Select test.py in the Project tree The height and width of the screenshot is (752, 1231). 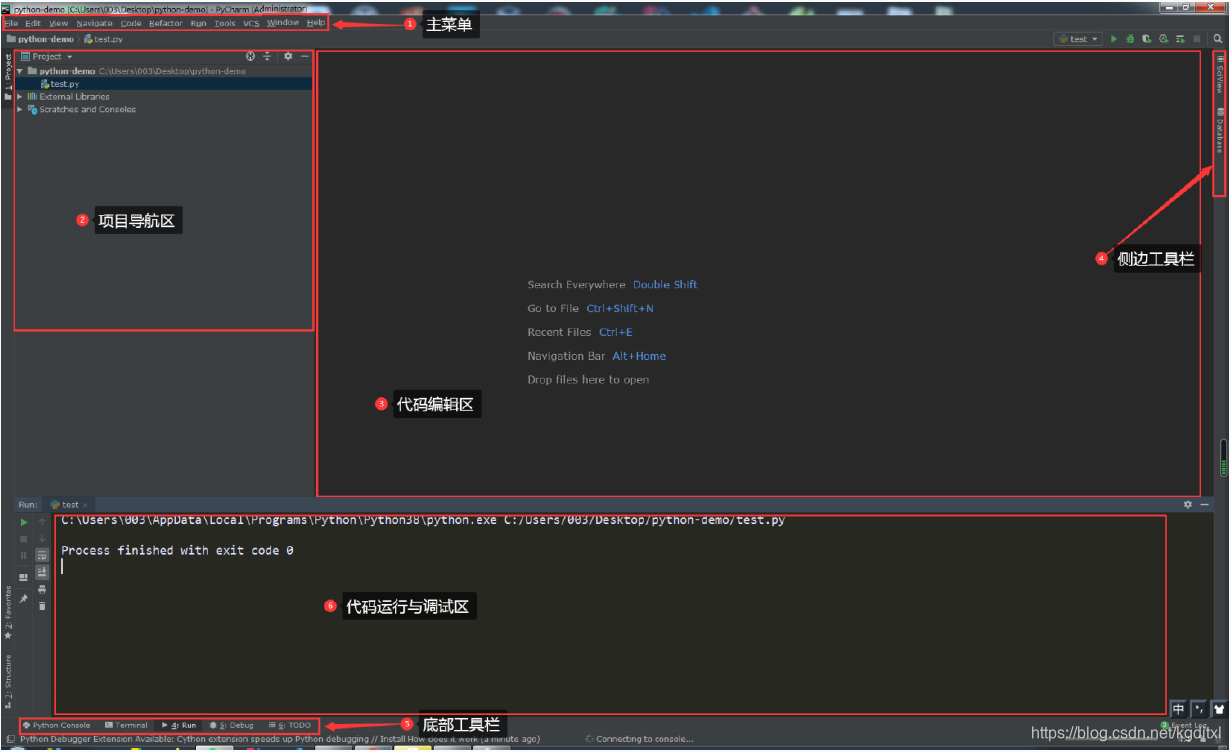click(59, 84)
